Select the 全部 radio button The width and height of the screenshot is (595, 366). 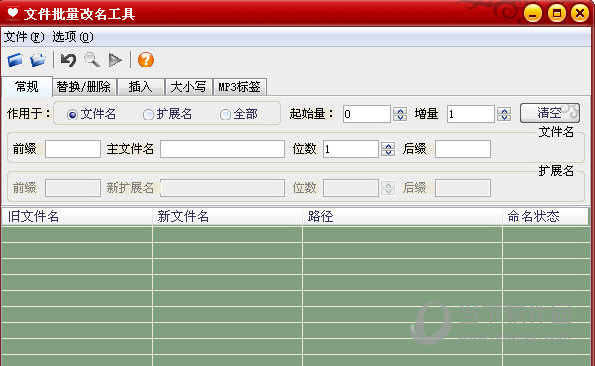(225, 114)
